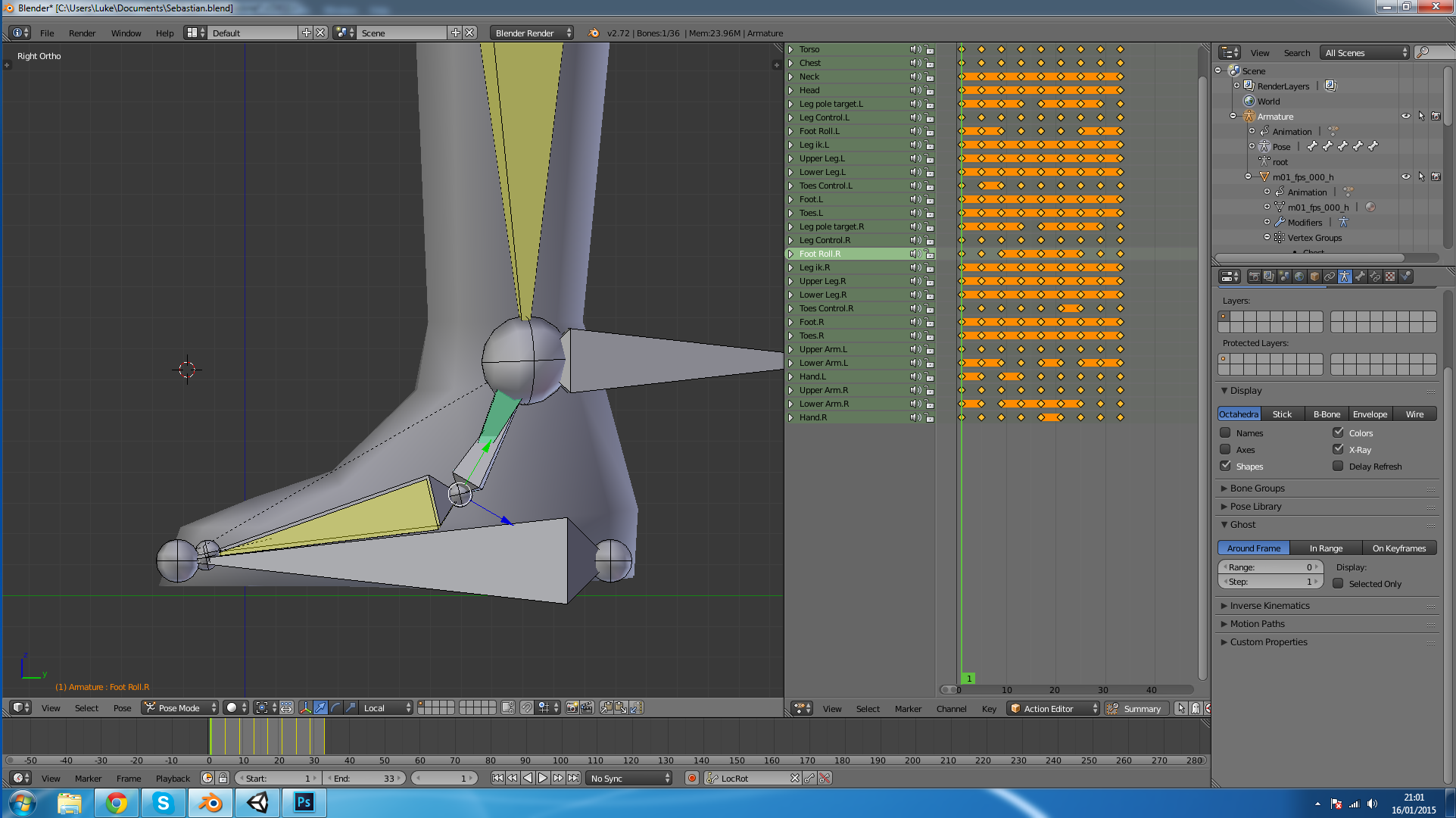This screenshot has width=1456, height=818.
Task: Open the Bone Constraints properties tab
Action: 1375,276
